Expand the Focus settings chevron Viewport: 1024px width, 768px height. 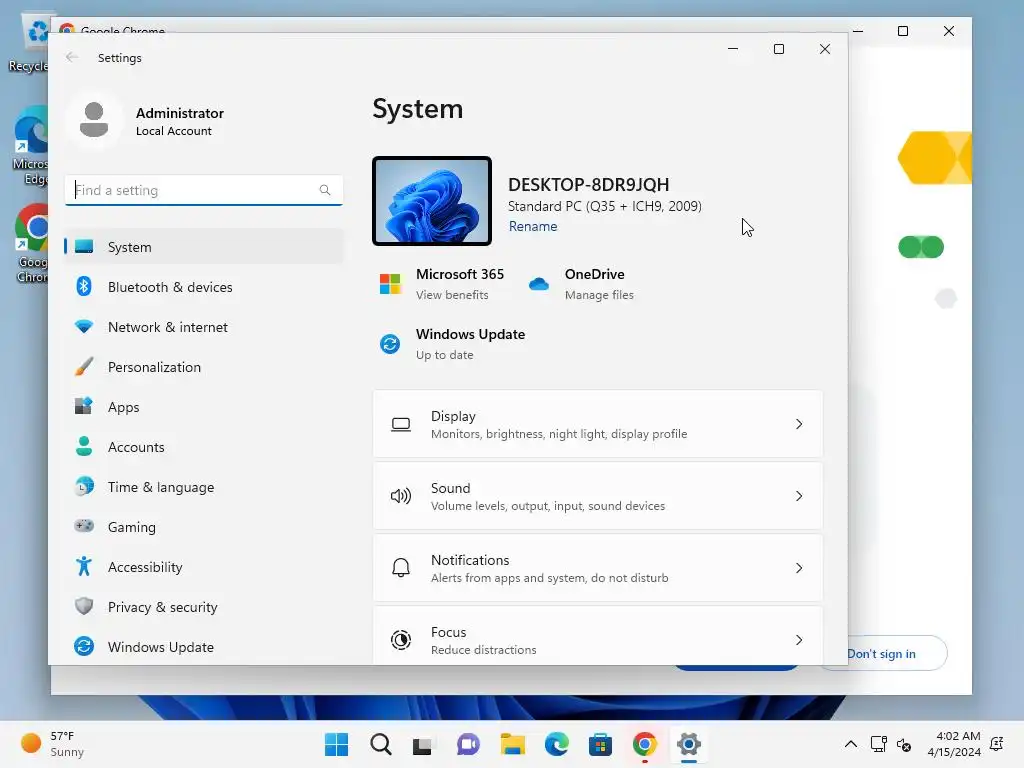tap(799, 639)
